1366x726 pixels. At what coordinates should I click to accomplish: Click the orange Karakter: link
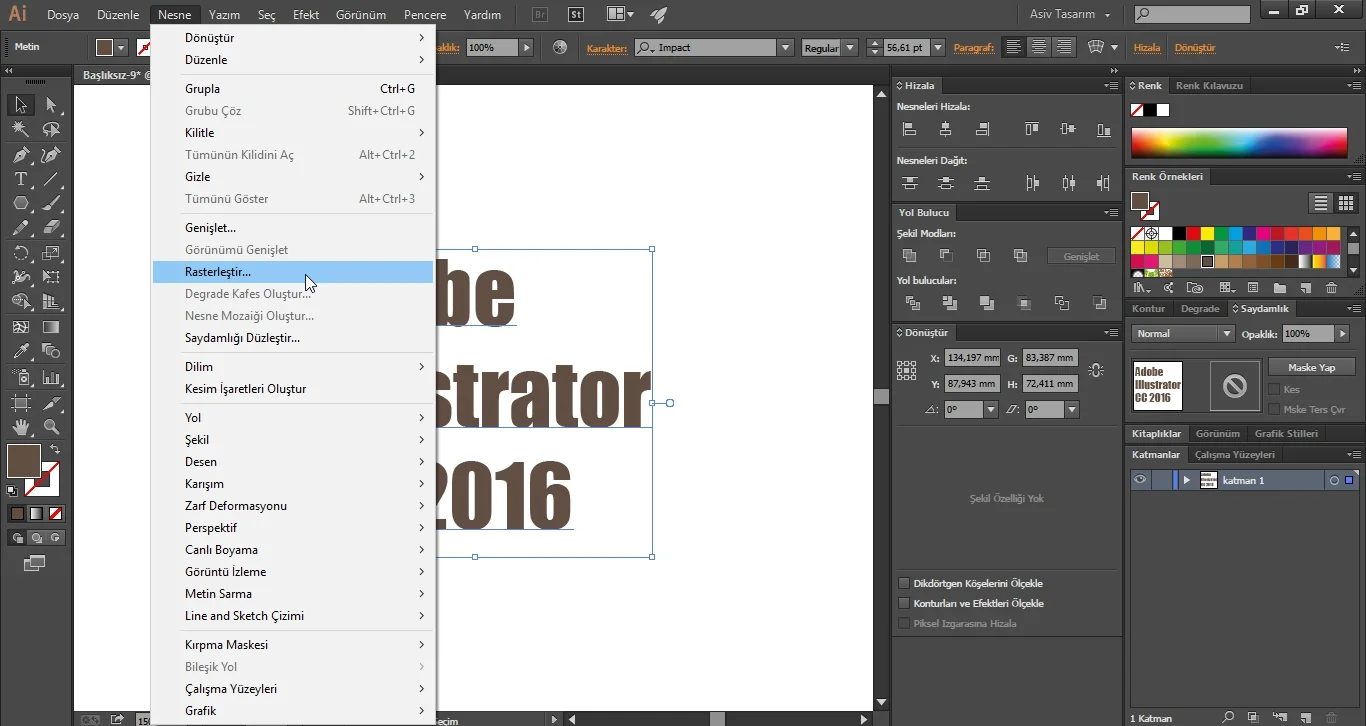pyautogui.click(x=606, y=47)
